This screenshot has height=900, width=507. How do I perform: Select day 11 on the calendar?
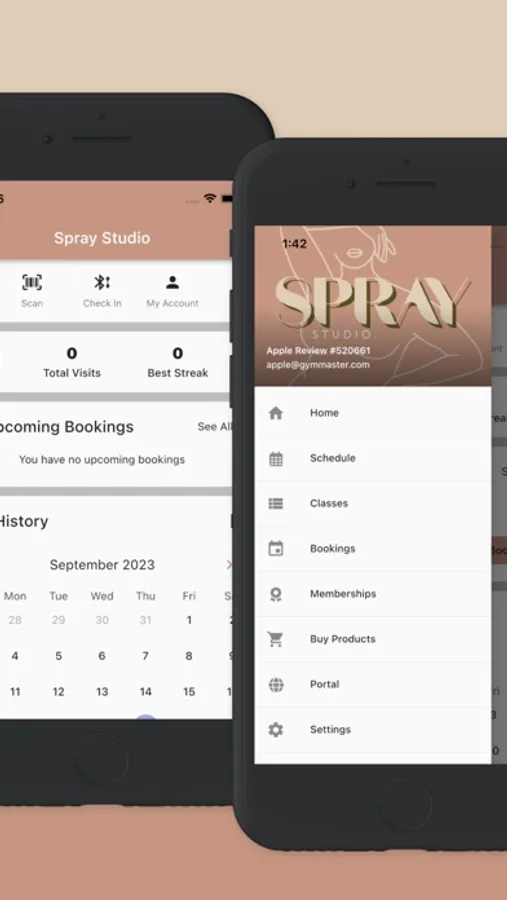15,692
